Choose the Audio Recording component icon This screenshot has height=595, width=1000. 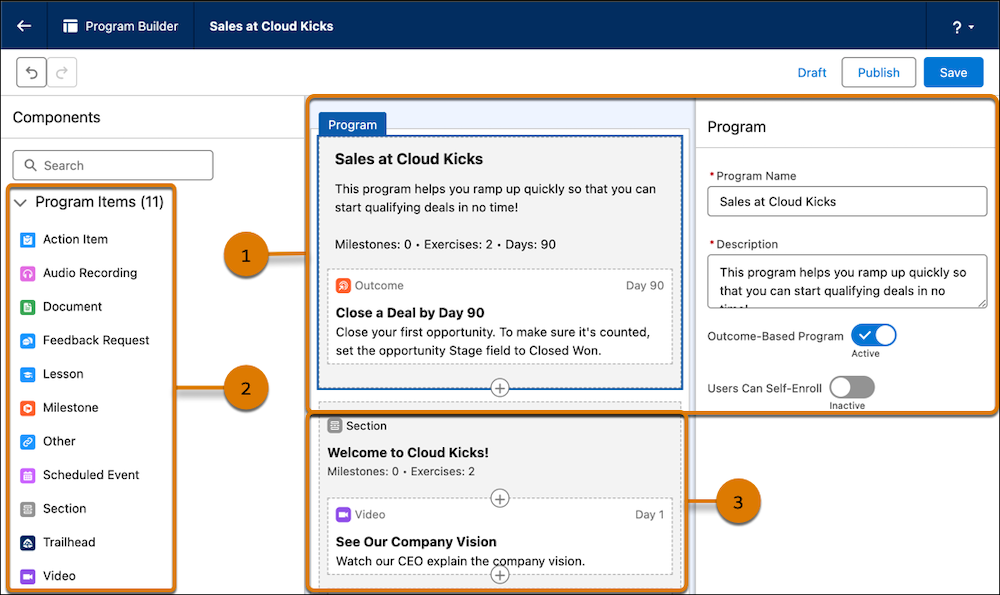(27, 274)
